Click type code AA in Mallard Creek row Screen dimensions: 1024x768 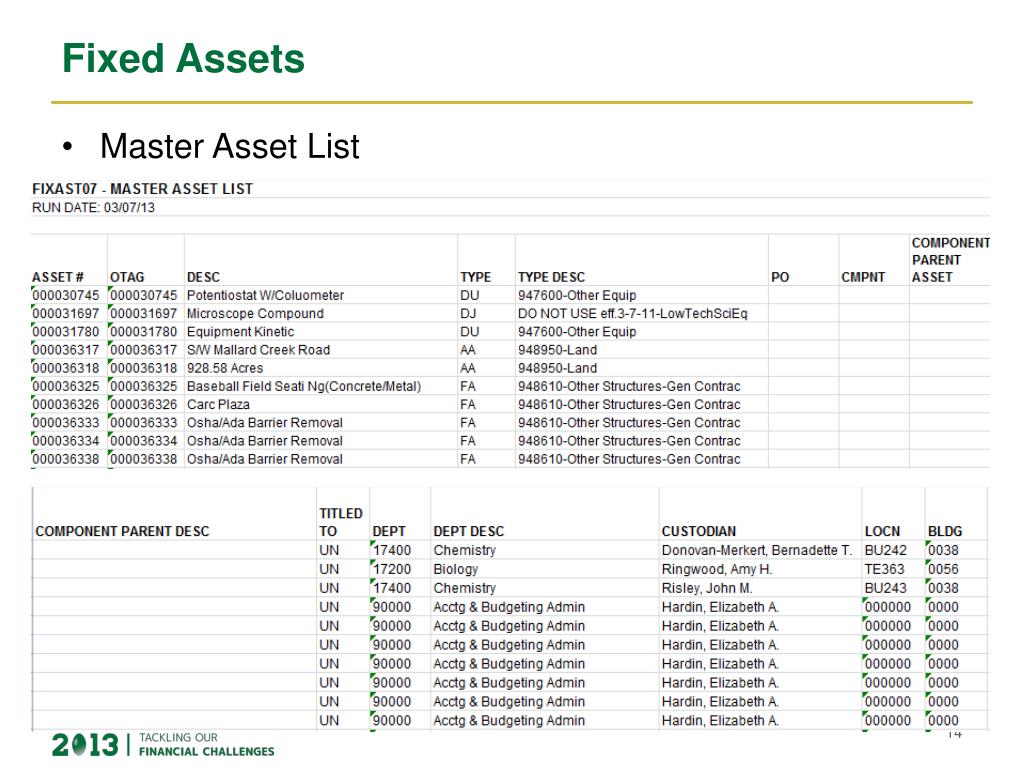pyautogui.click(x=468, y=350)
